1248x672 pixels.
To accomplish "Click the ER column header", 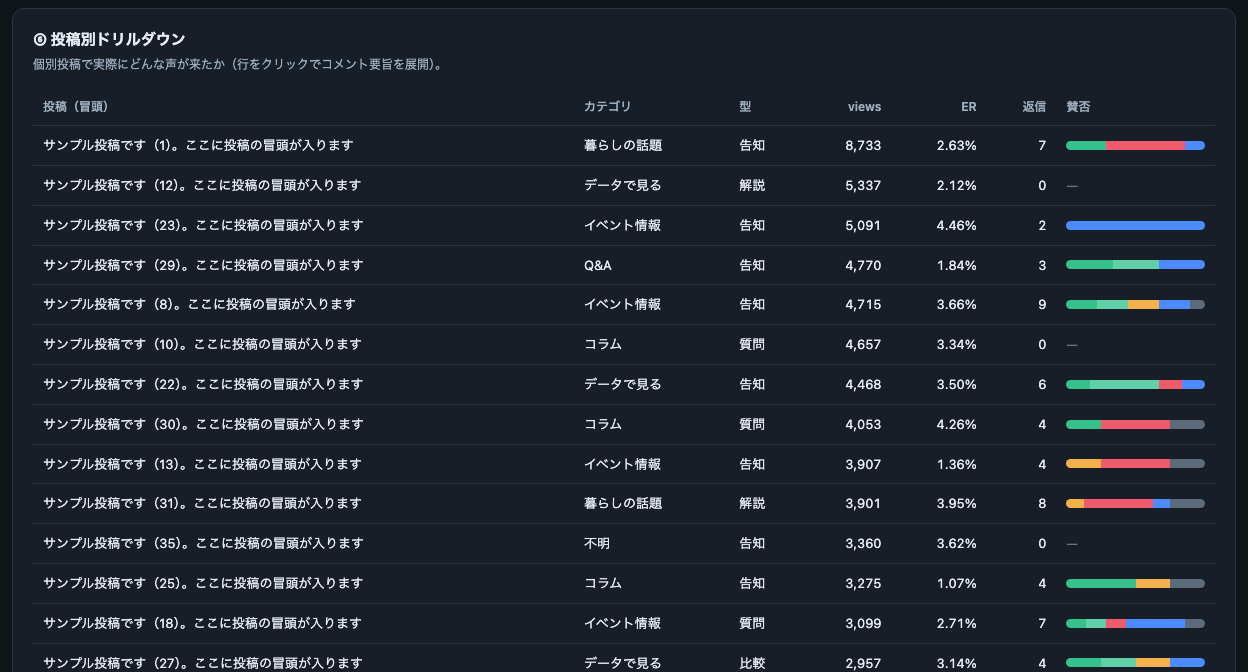I will pyautogui.click(x=969, y=107).
